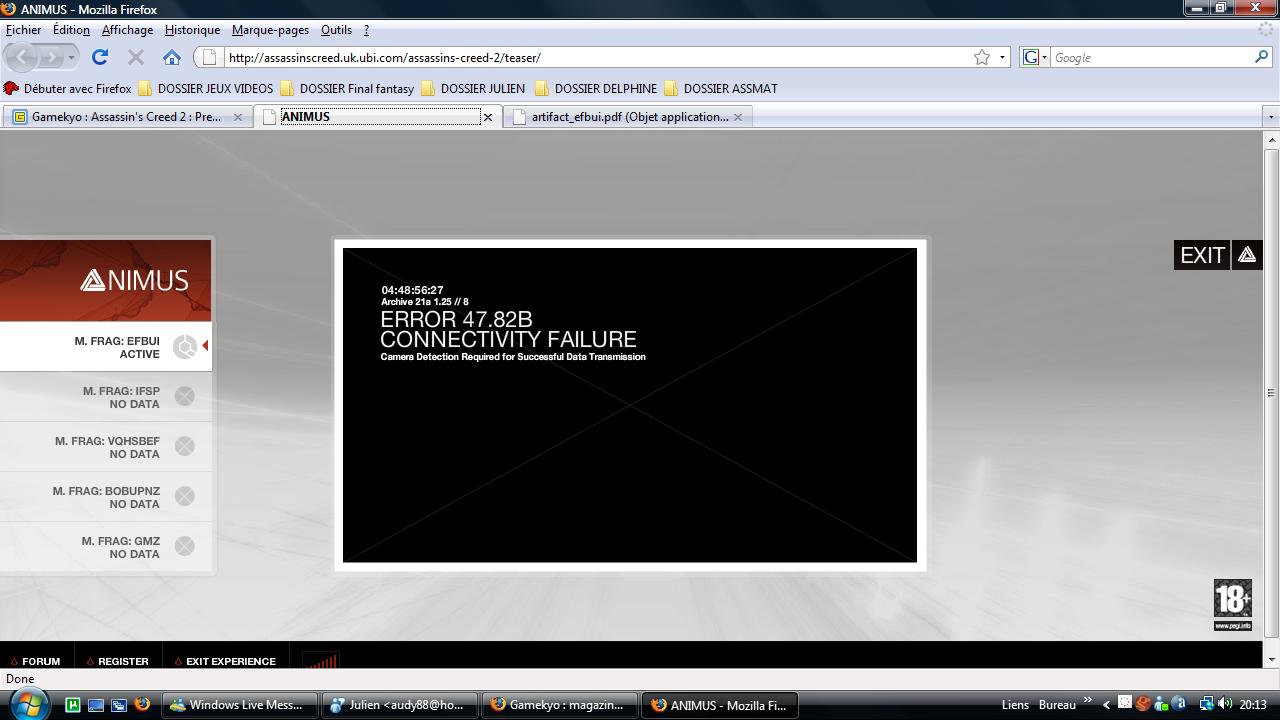Screen dimensions: 1280x720
Task: Close the Gamekyo tab
Action: (x=238, y=117)
